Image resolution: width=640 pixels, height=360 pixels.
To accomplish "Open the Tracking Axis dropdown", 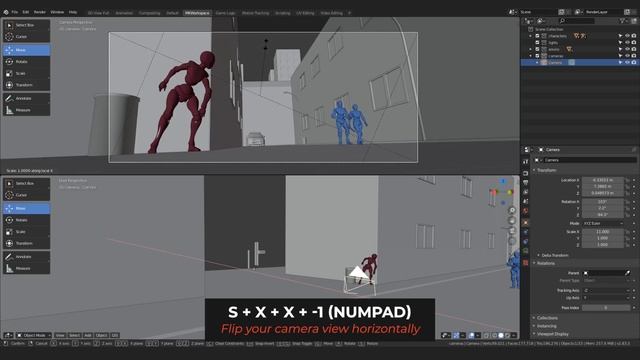I will click(606, 291).
